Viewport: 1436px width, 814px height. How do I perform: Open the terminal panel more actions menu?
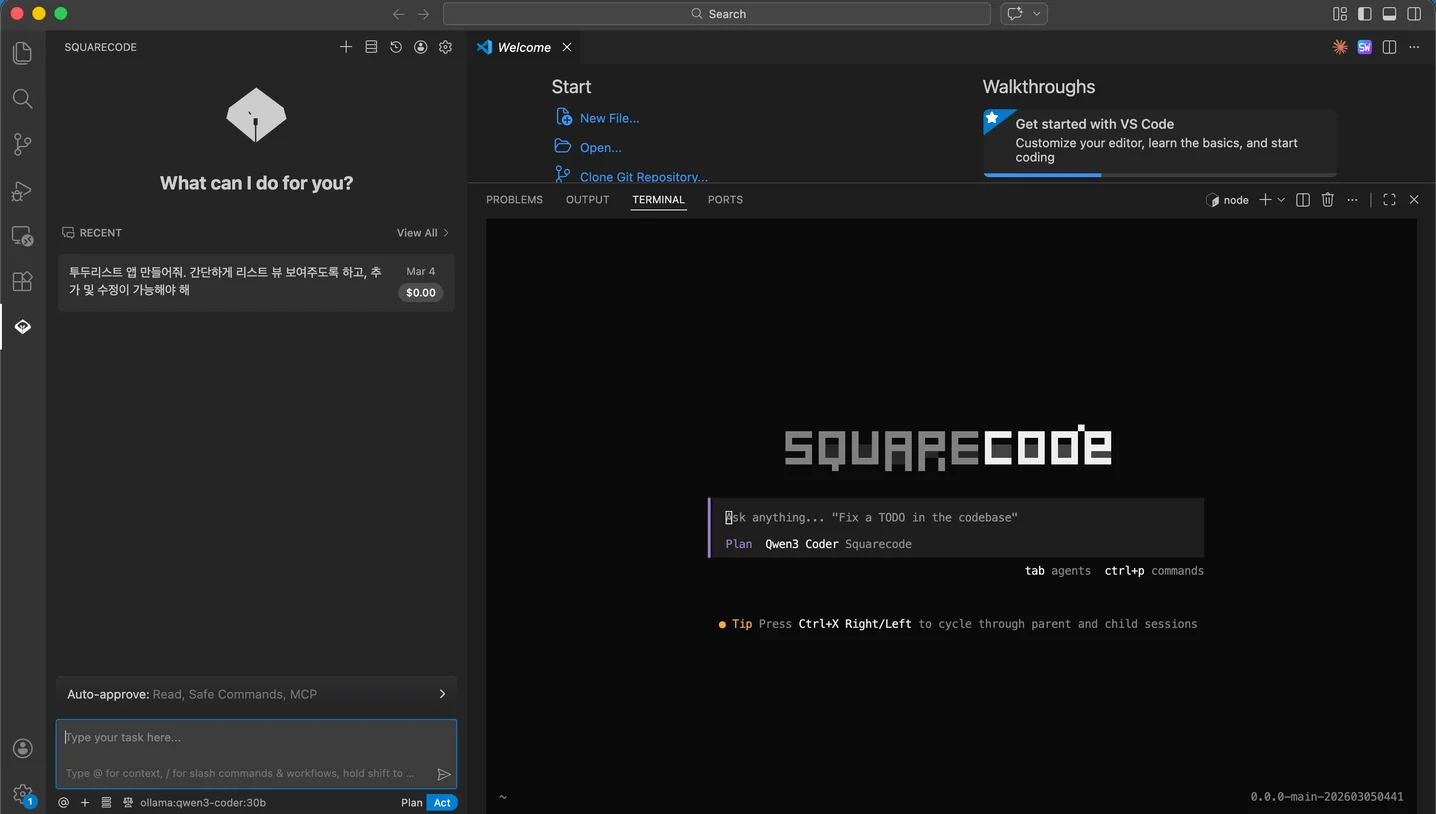coord(1353,200)
